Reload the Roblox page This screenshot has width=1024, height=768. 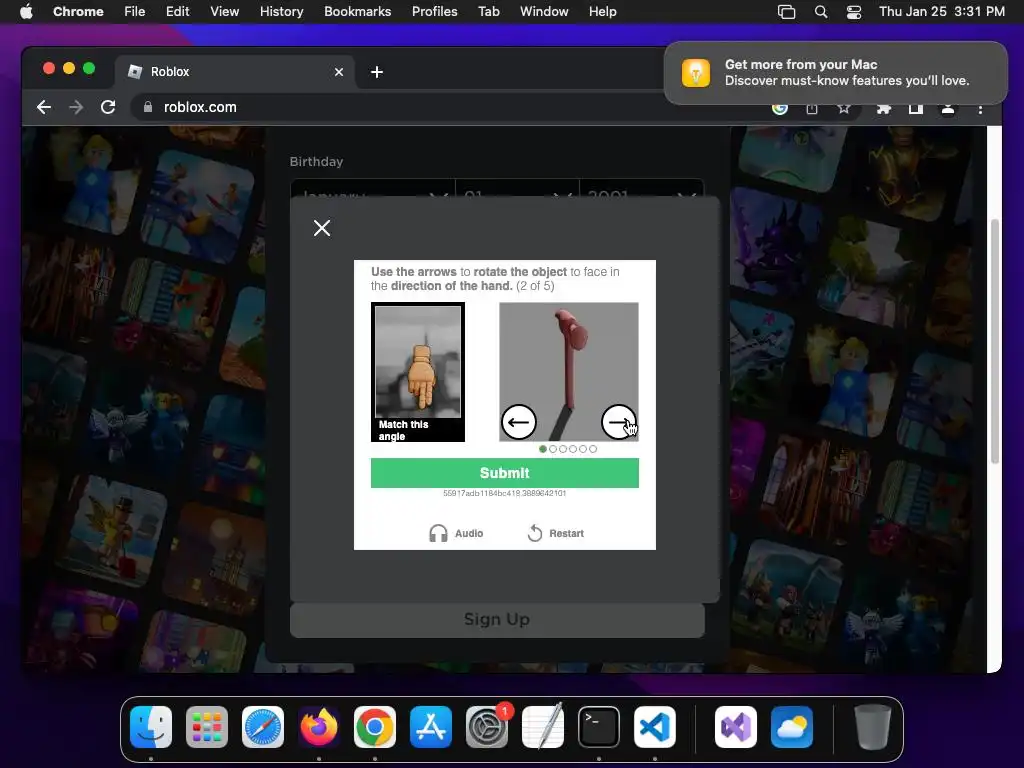coord(108,107)
